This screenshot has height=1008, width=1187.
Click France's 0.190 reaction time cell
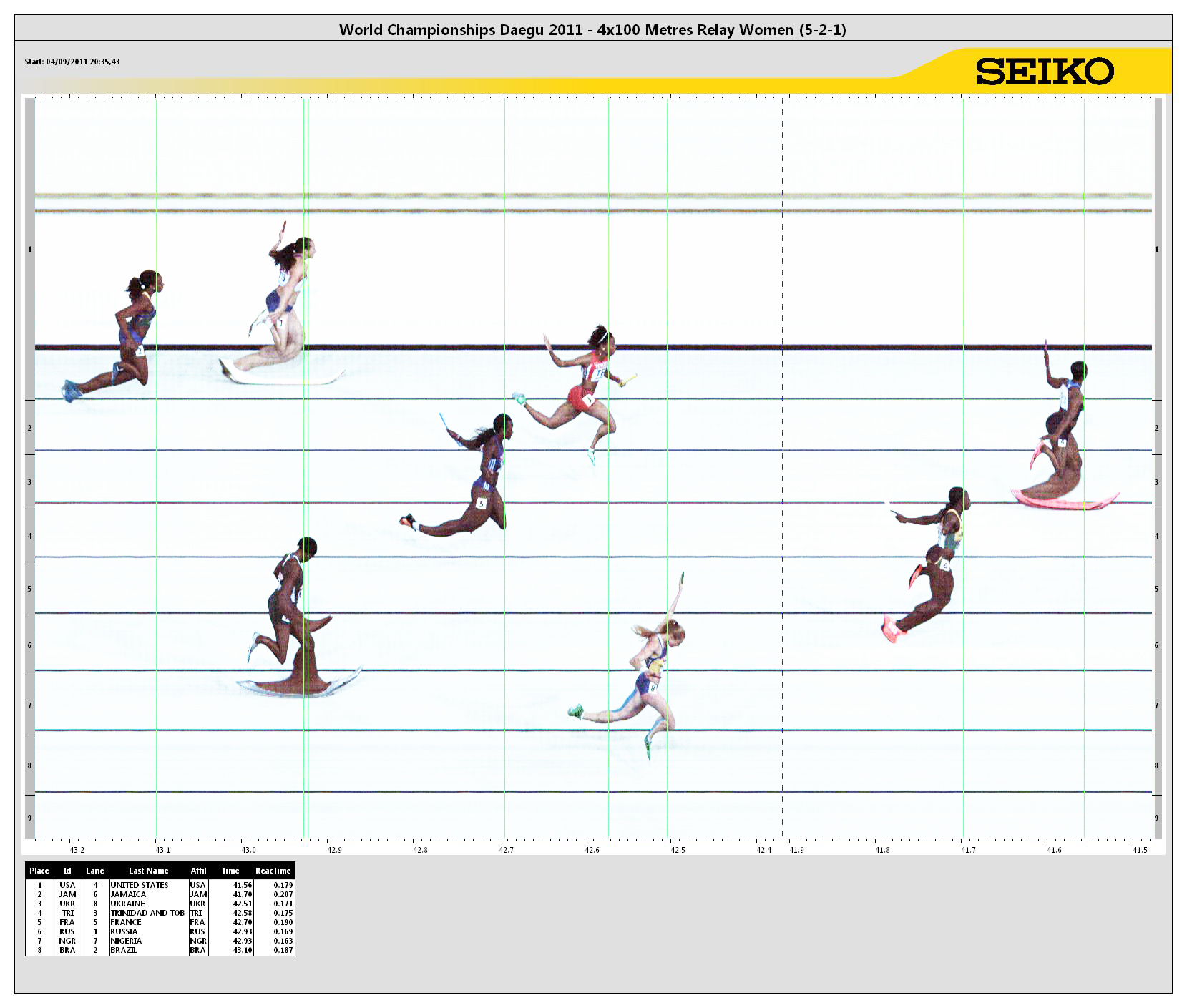(x=283, y=922)
